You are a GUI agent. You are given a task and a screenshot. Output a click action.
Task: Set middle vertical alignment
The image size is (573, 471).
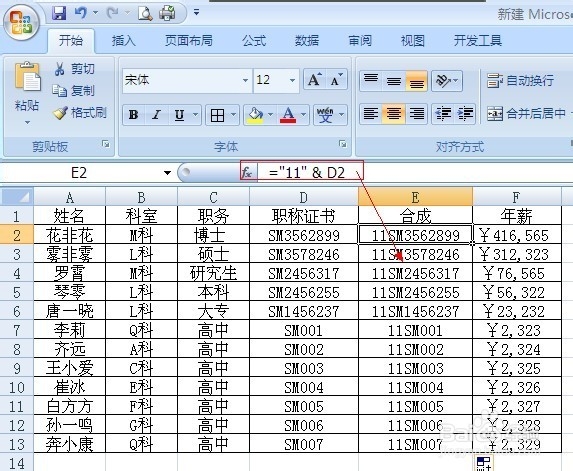394,80
